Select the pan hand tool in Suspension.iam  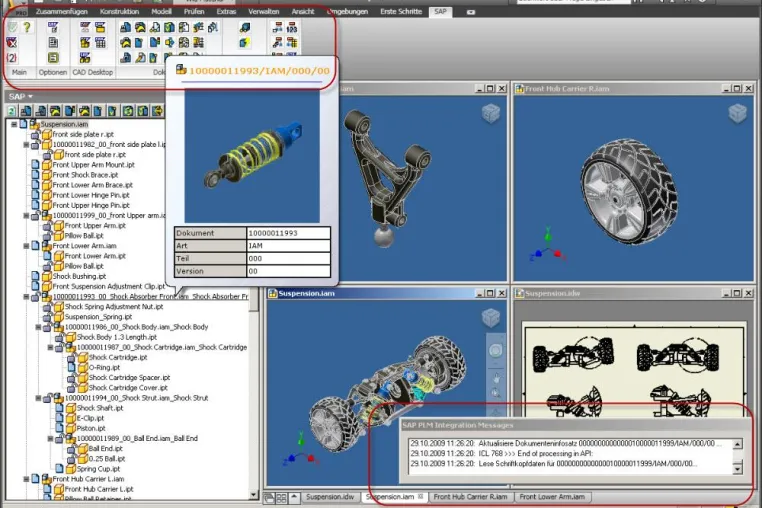click(x=496, y=378)
